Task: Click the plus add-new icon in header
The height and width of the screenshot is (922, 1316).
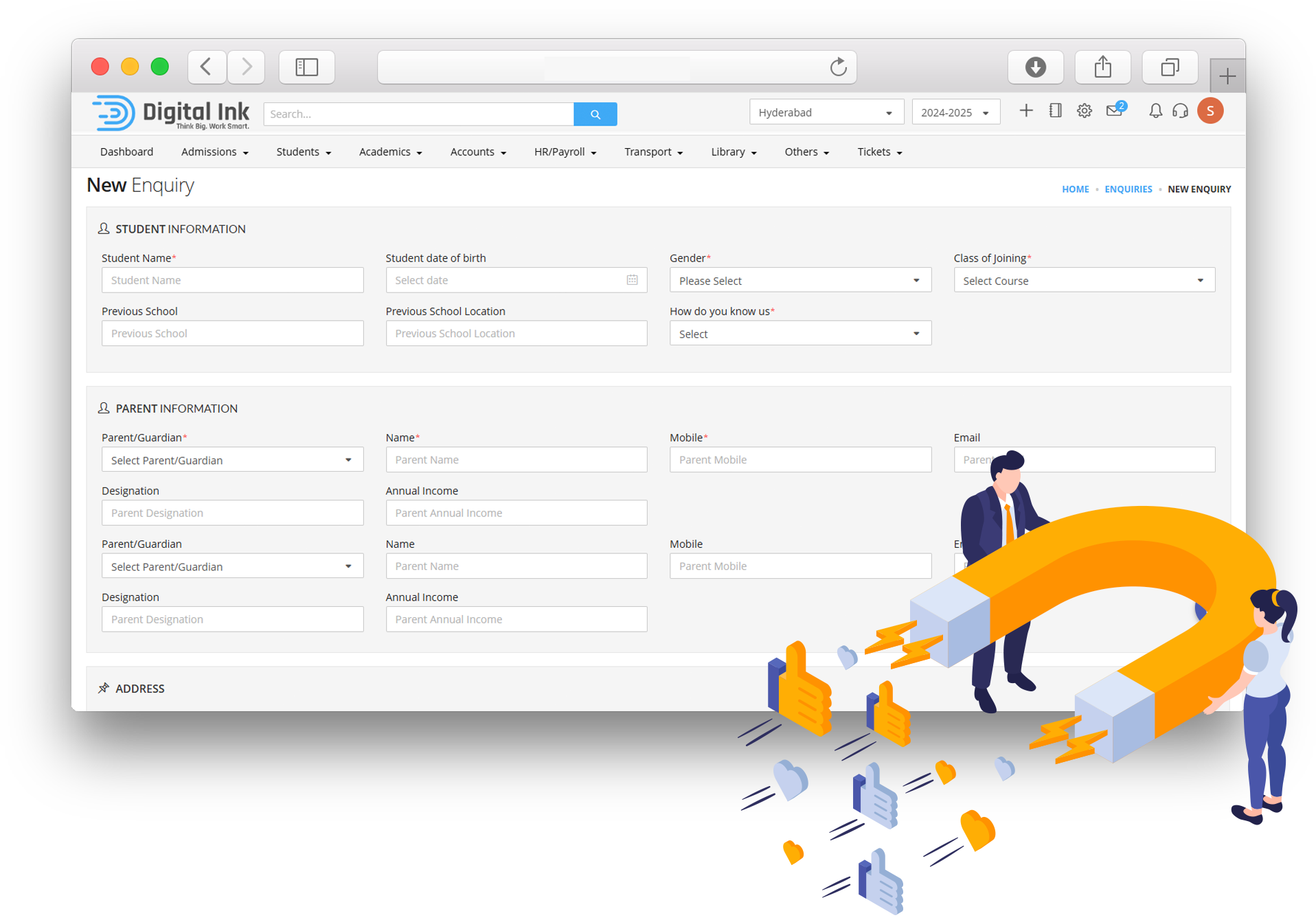Action: pos(1025,111)
